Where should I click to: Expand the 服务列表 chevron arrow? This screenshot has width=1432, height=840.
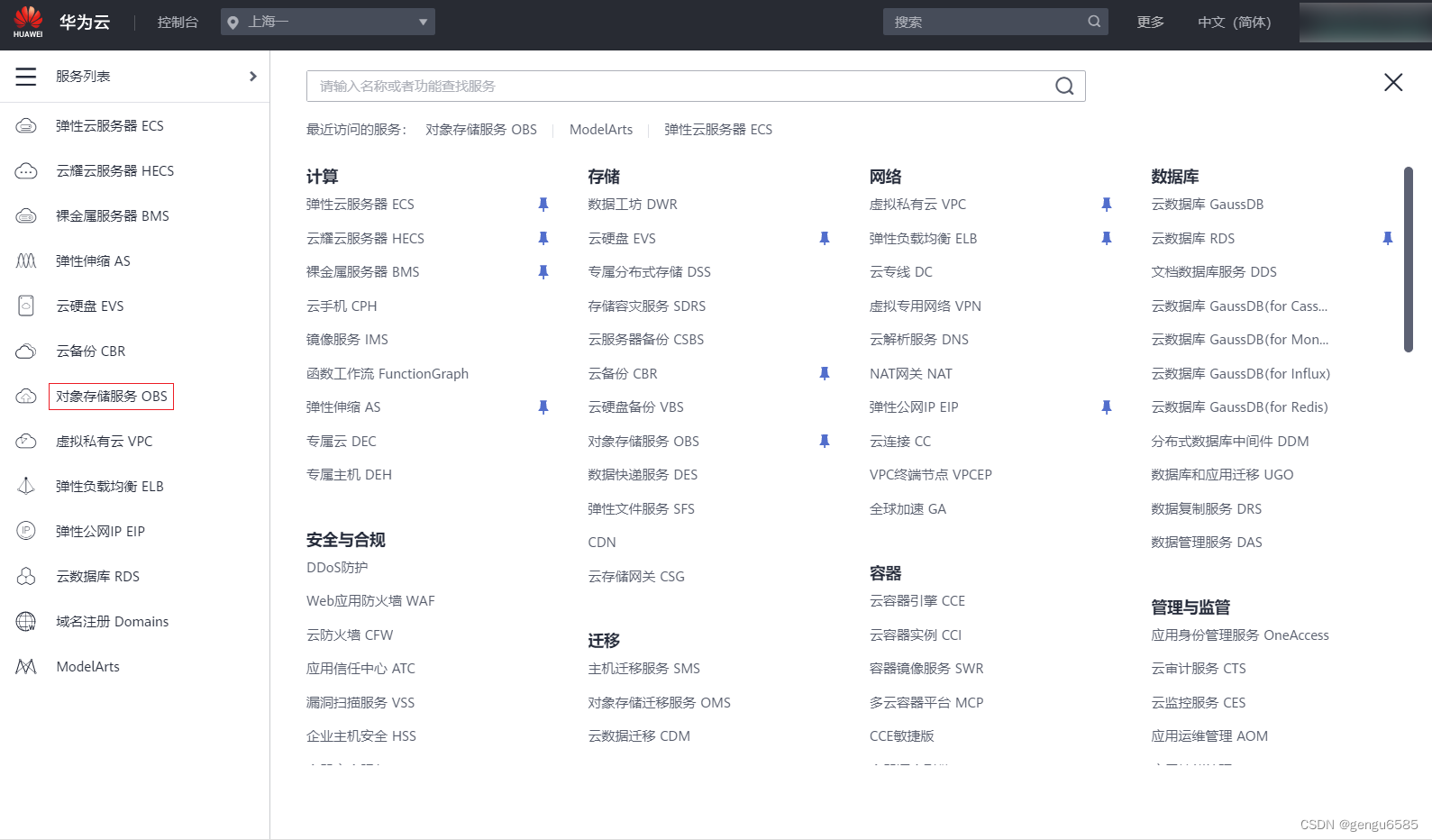253,77
